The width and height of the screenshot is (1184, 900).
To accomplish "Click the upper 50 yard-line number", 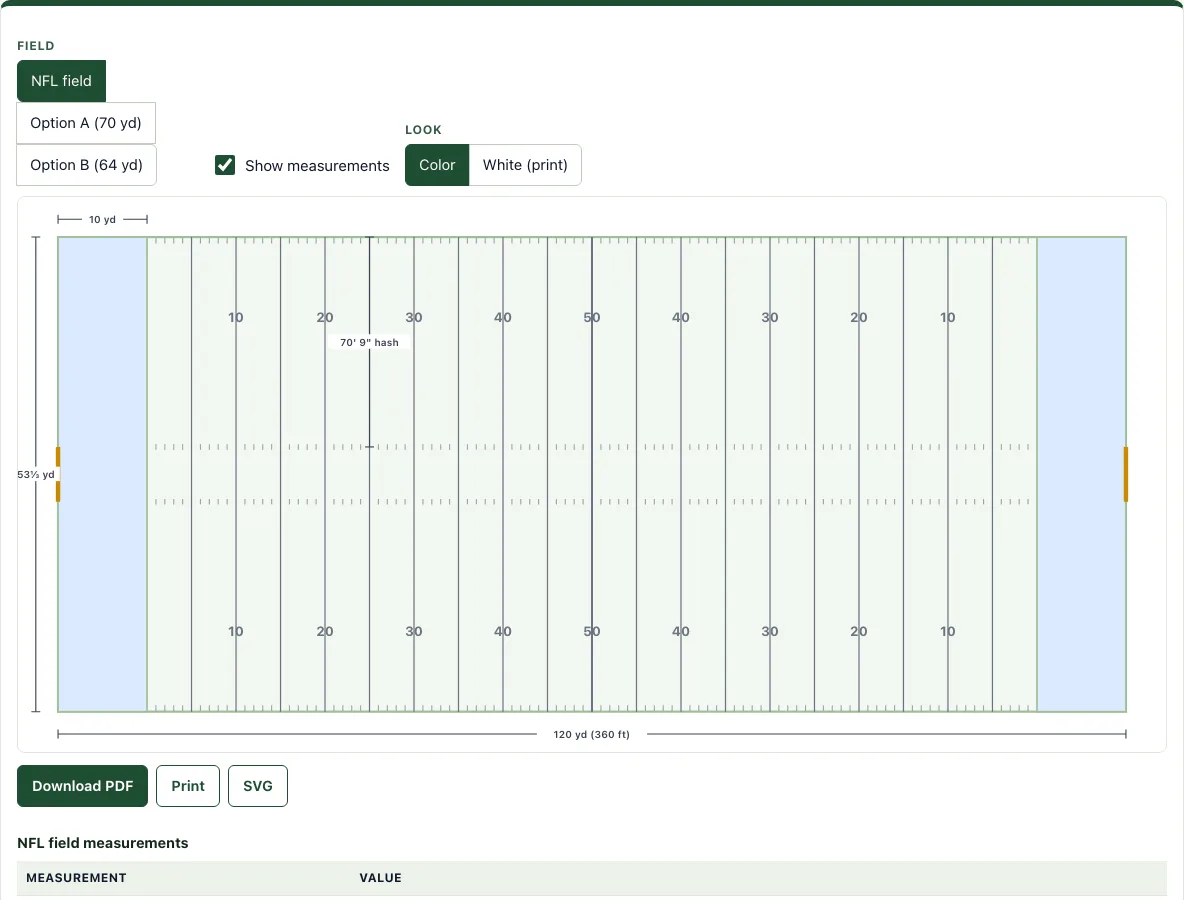I will coord(591,317).
